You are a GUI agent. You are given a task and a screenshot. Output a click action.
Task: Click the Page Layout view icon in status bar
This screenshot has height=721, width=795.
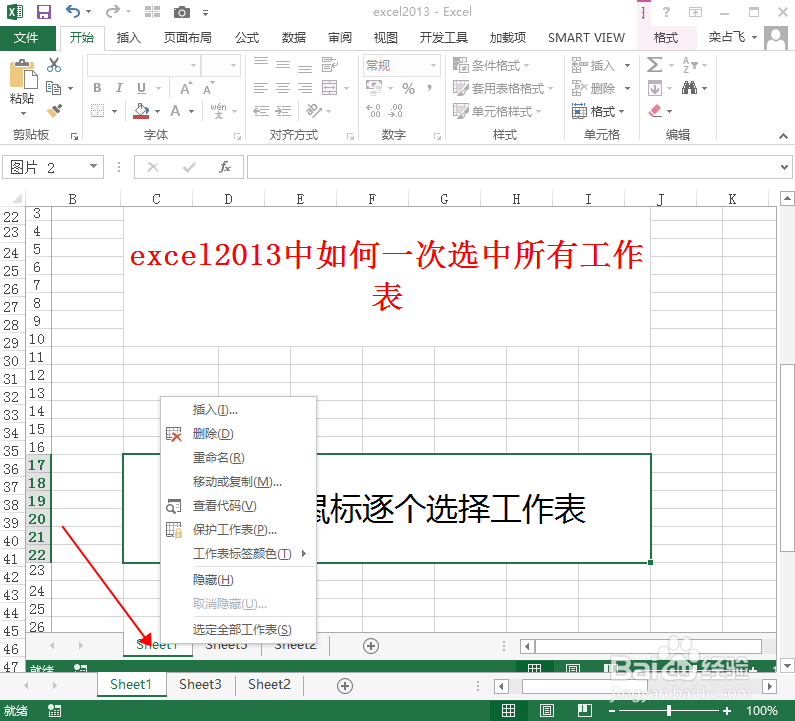[x=547, y=710]
